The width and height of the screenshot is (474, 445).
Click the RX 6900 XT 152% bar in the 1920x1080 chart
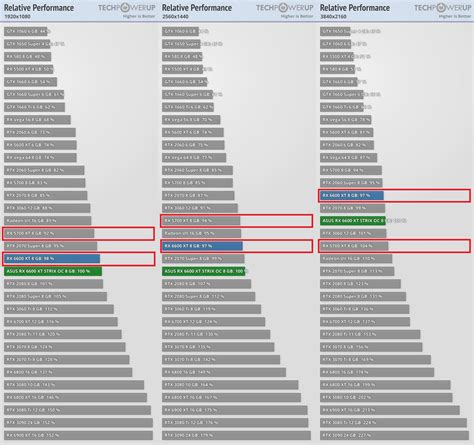tap(79, 435)
